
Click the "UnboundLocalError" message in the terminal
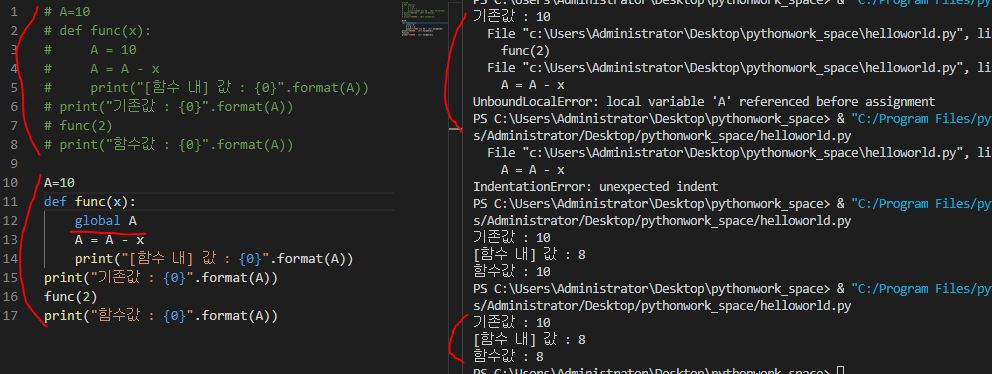[x=704, y=102]
